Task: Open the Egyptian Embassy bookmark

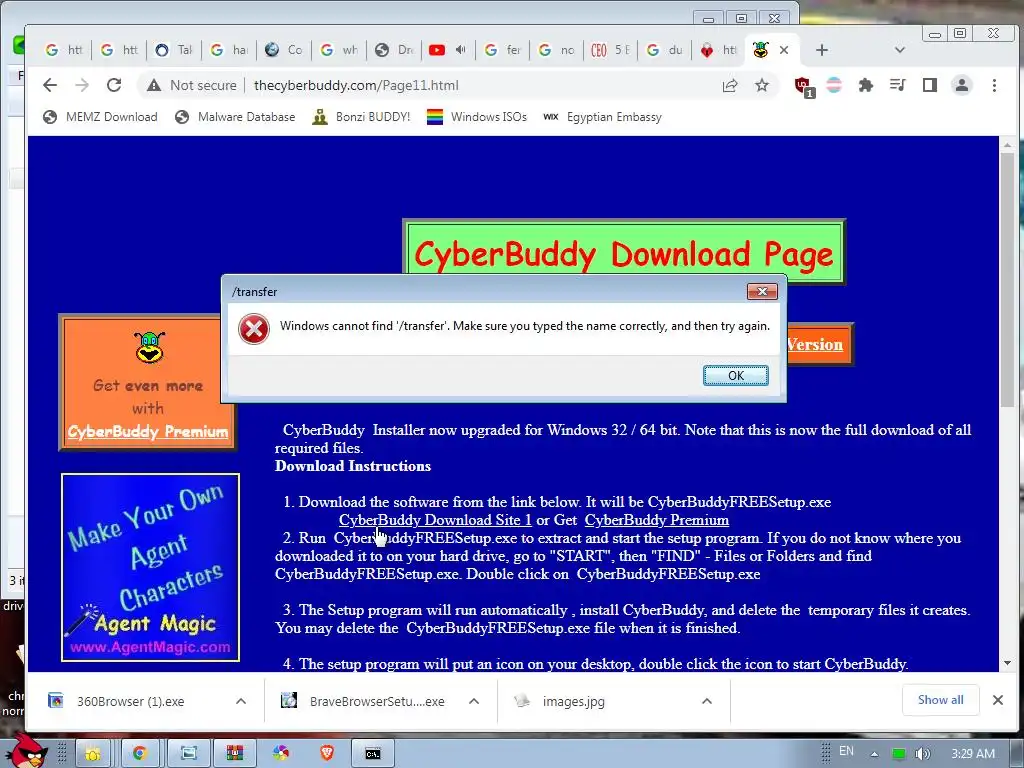Action: click(602, 117)
